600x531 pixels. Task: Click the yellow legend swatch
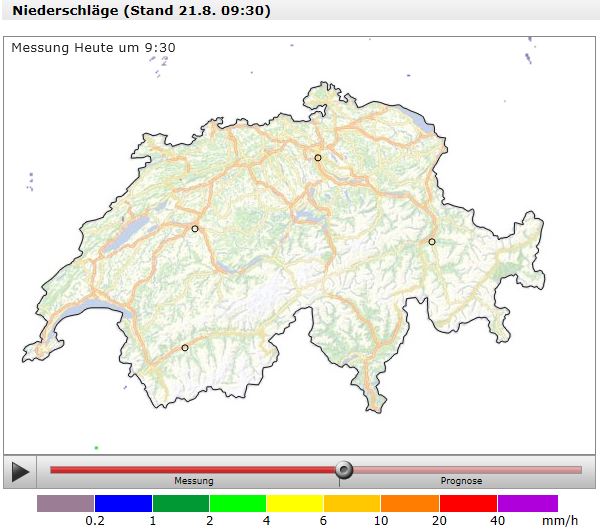pyautogui.click(x=295, y=503)
